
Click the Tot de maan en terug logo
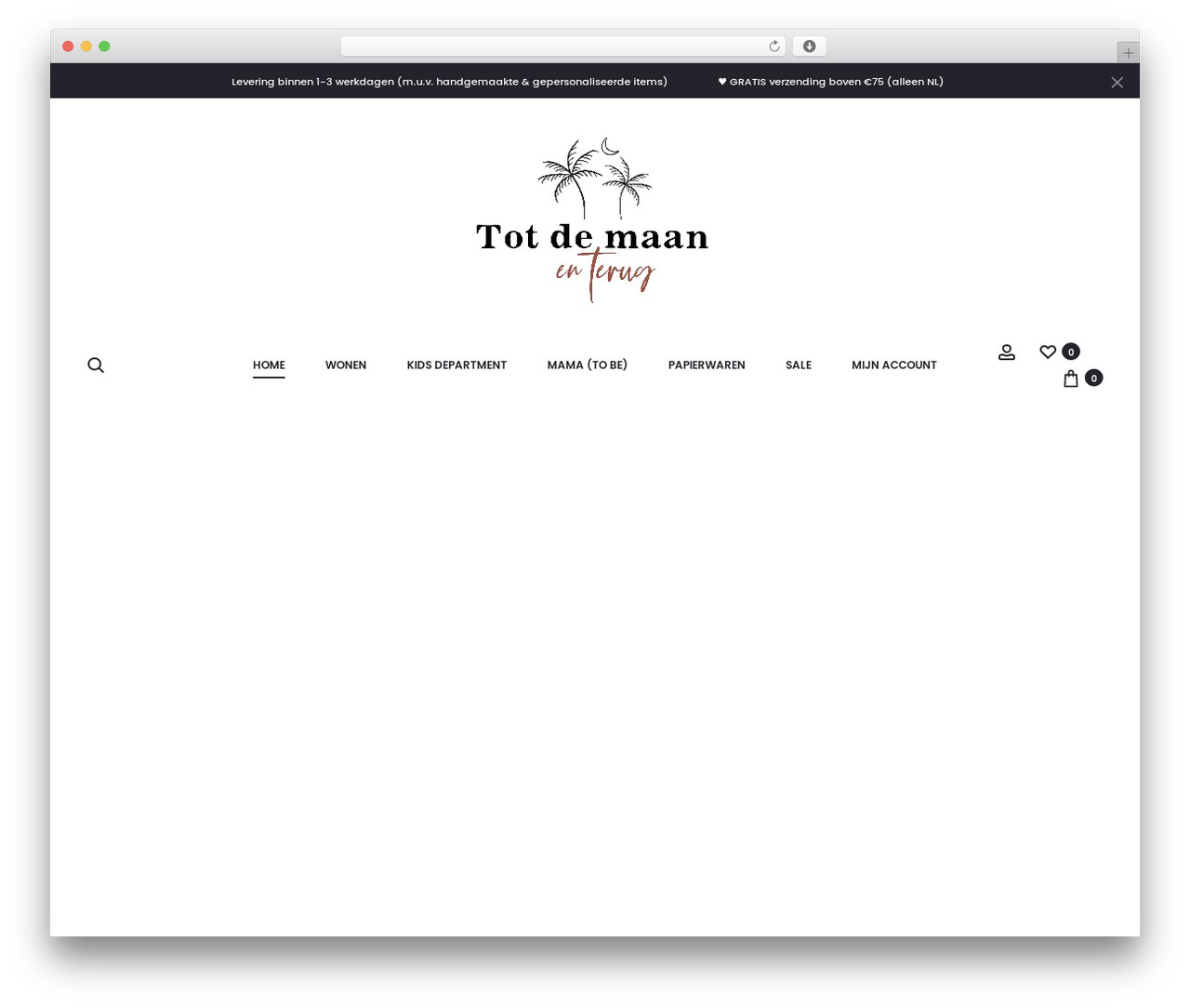592,220
